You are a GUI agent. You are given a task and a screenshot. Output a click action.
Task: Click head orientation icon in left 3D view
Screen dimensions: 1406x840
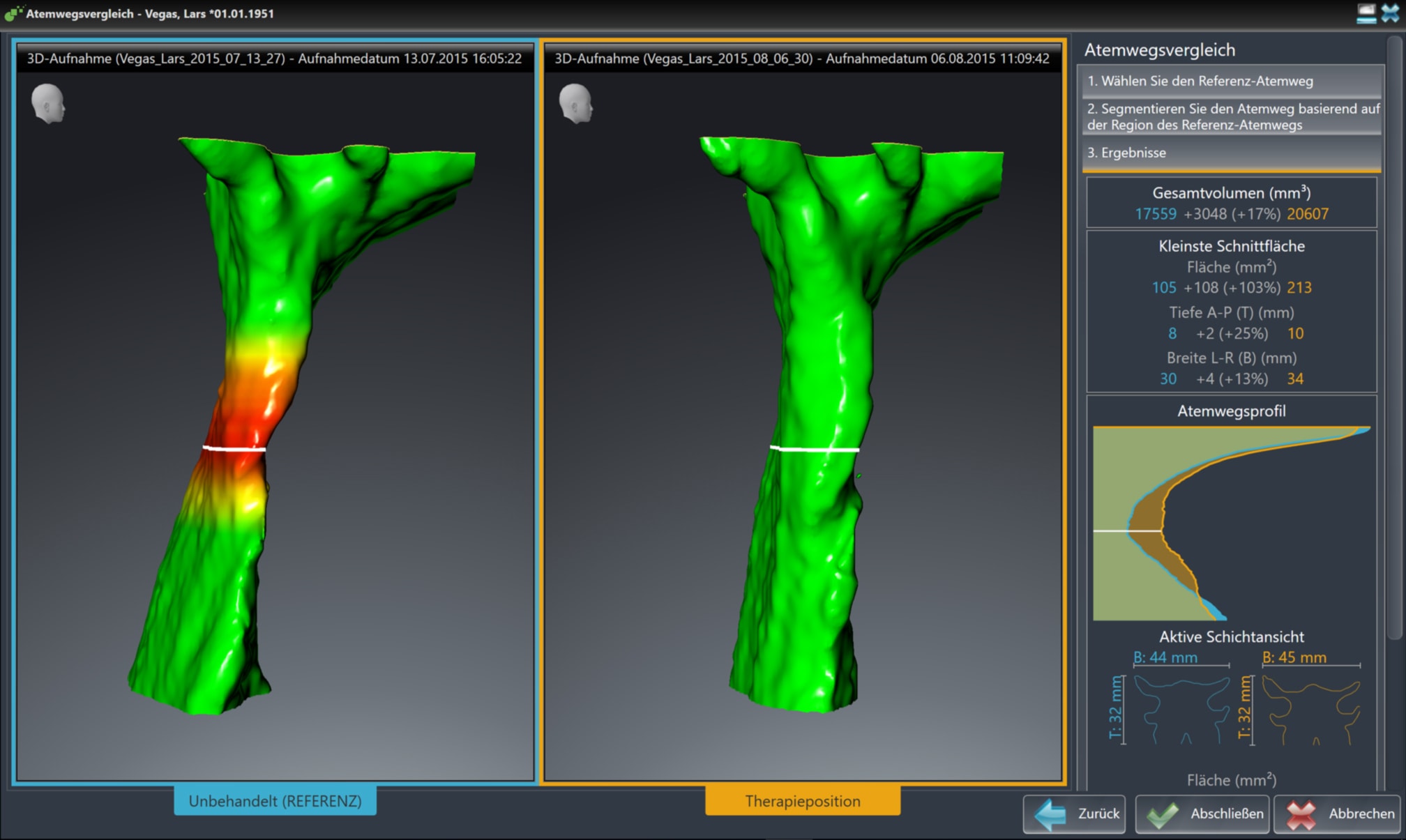click(x=48, y=104)
